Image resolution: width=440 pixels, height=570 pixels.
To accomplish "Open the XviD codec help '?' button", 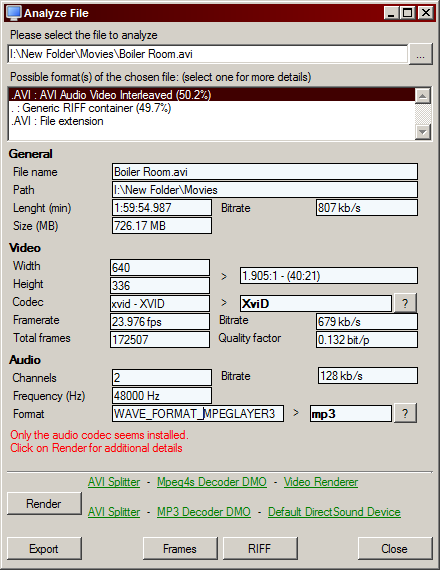I will tap(405, 303).
